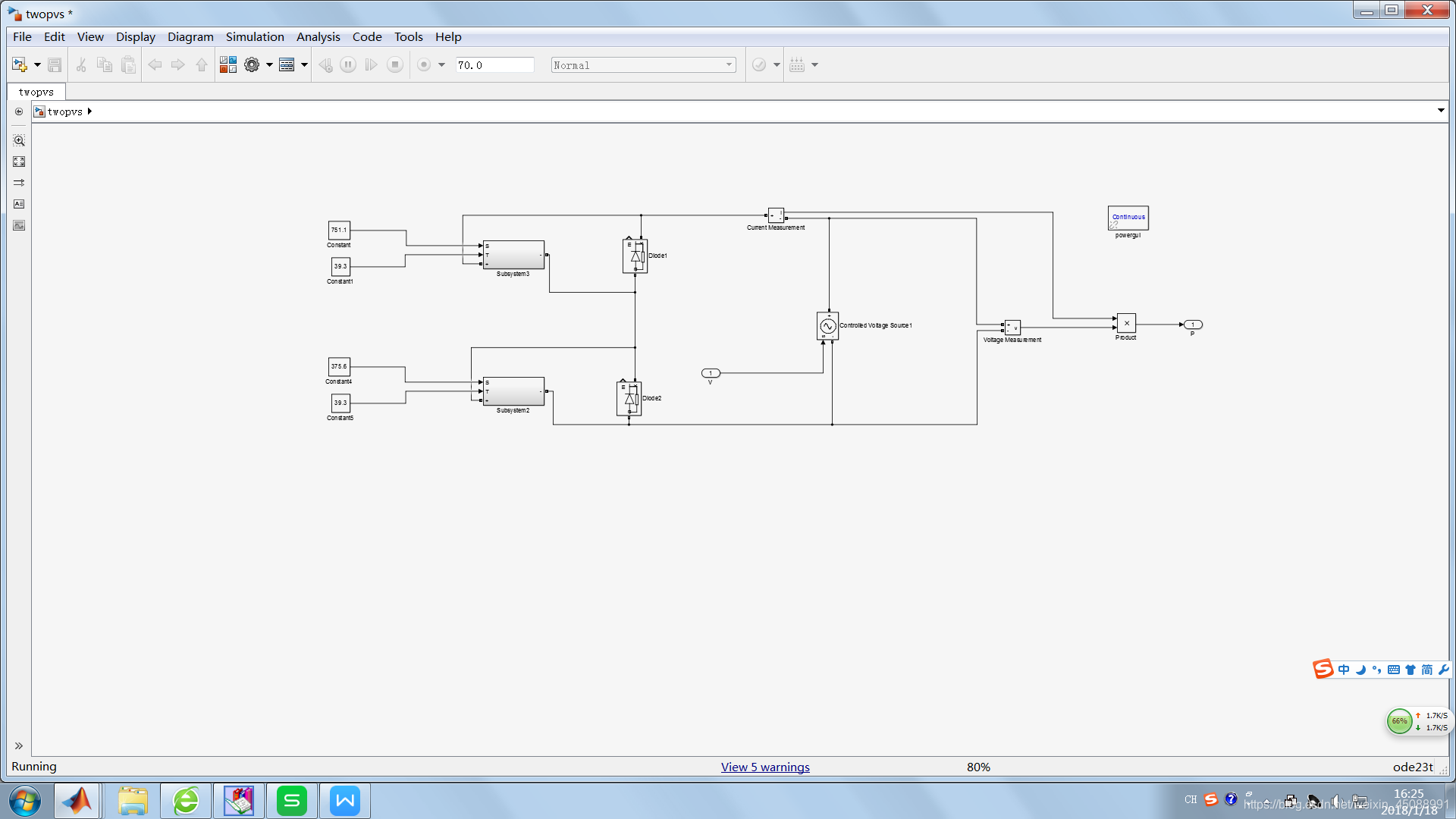Select the Step forward playback control
The height and width of the screenshot is (819, 1456).
pos(372,65)
